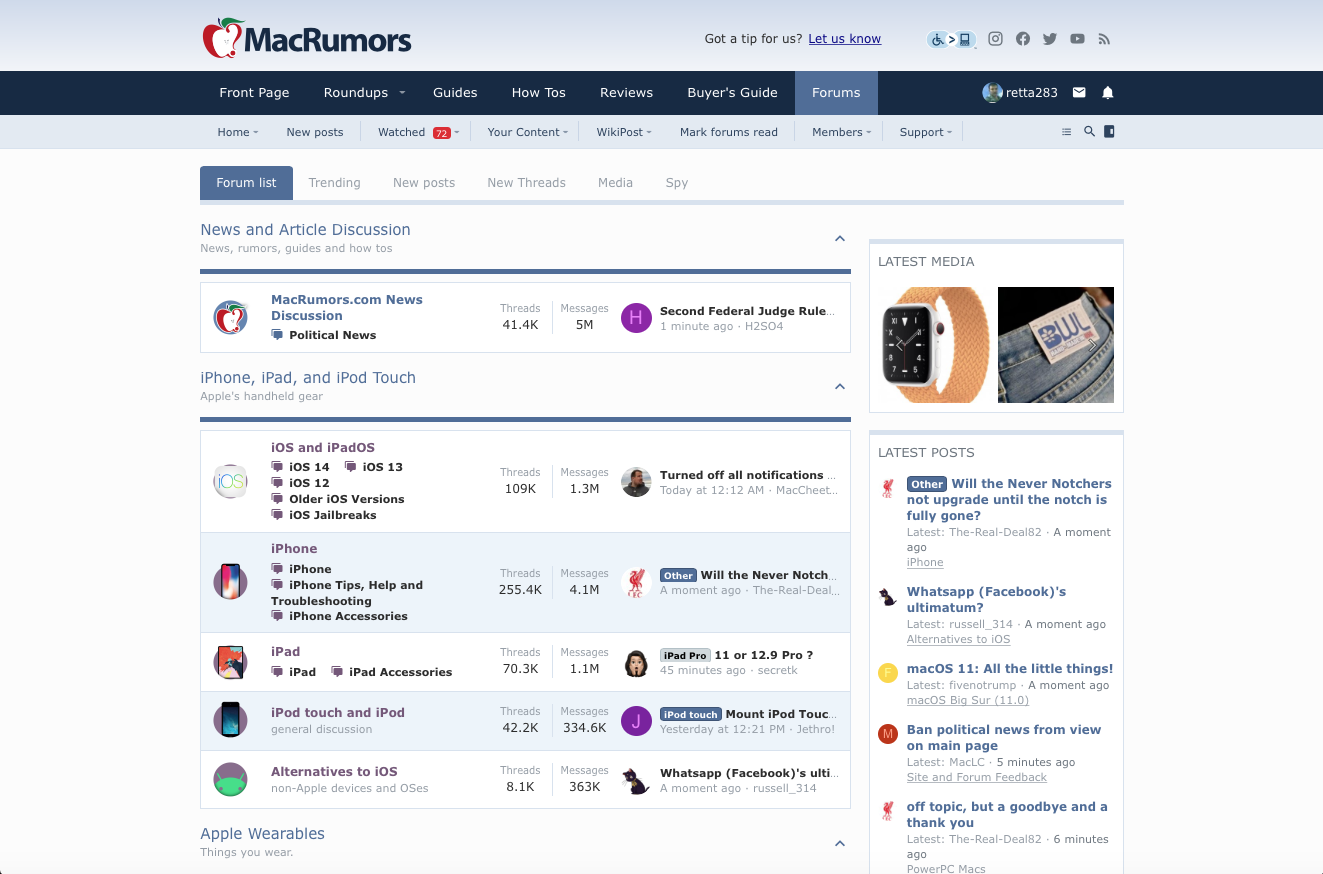Open the Instagram icon link

tap(995, 39)
